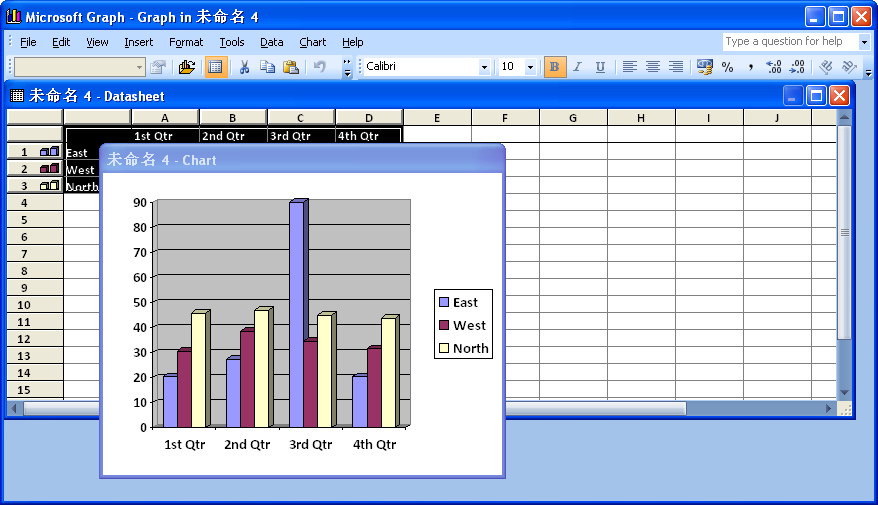The width and height of the screenshot is (878, 505).
Task: Open the Chart menu
Action: (312, 42)
